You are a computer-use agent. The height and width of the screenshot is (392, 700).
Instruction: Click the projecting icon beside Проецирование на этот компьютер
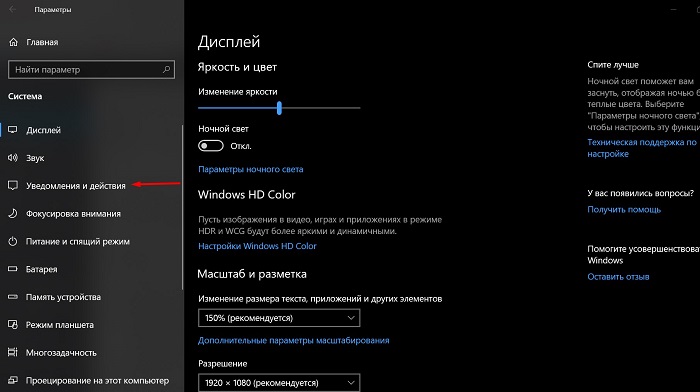tap(12, 380)
